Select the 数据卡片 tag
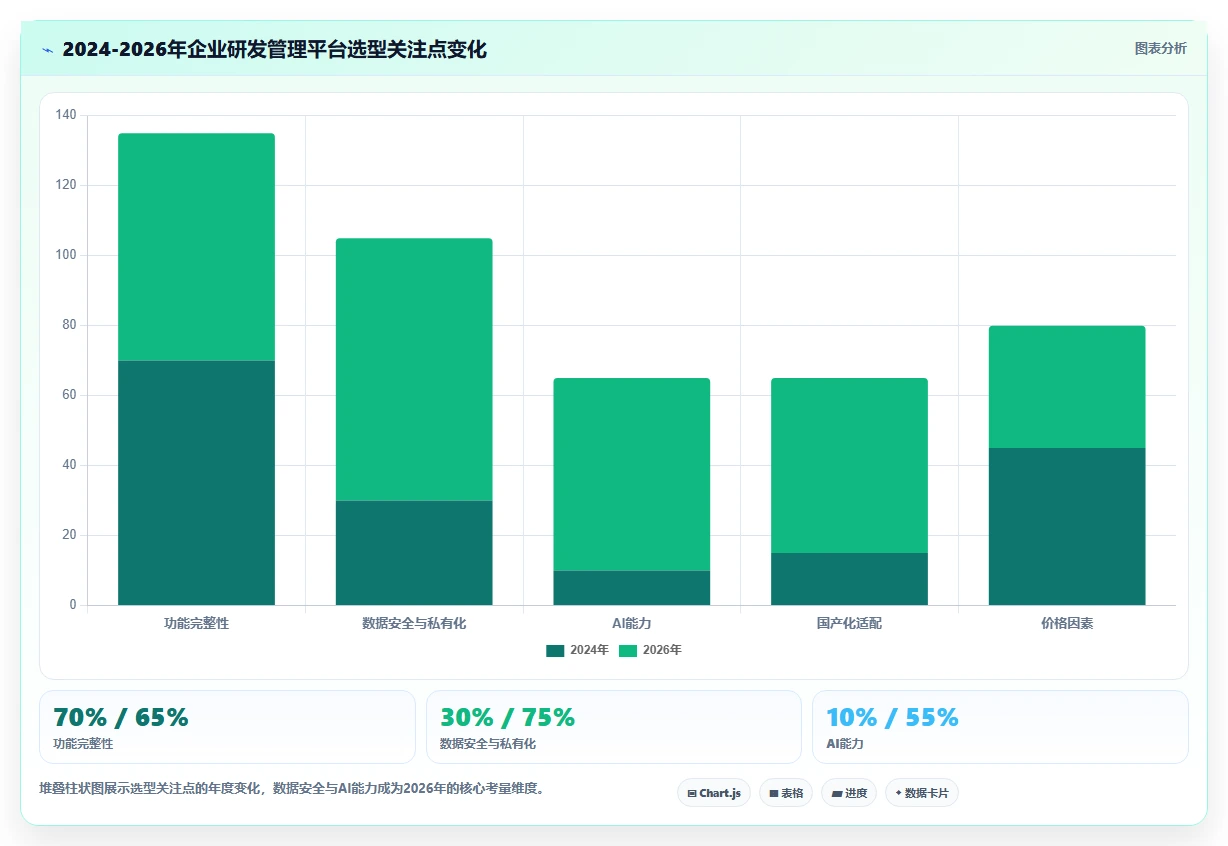 (x=922, y=793)
